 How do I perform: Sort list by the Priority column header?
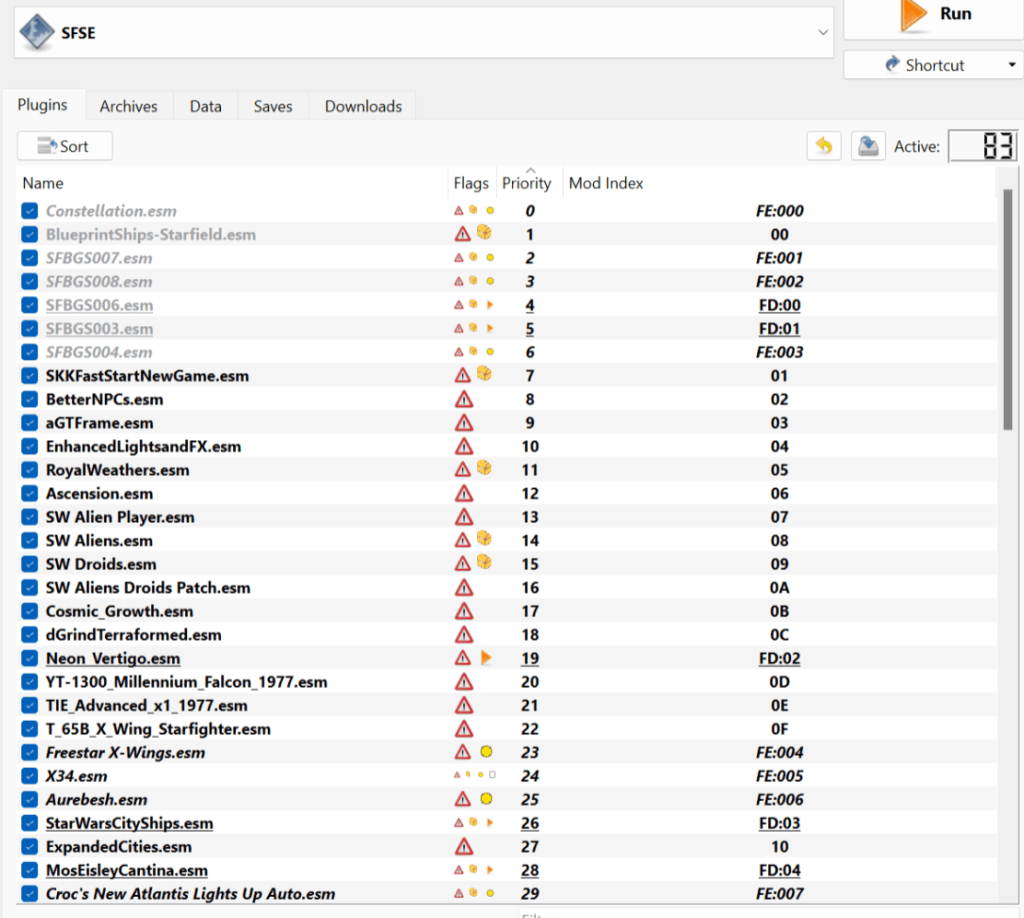(x=527, y=183)
